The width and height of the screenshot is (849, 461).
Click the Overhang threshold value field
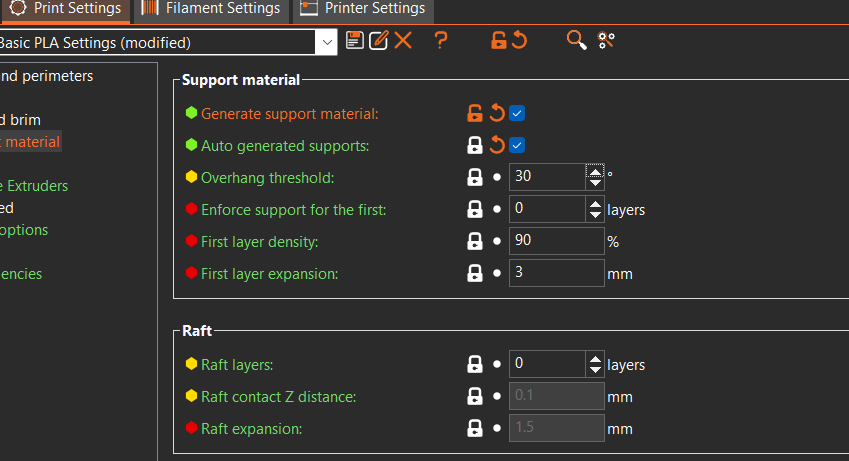tap(547, 177)
